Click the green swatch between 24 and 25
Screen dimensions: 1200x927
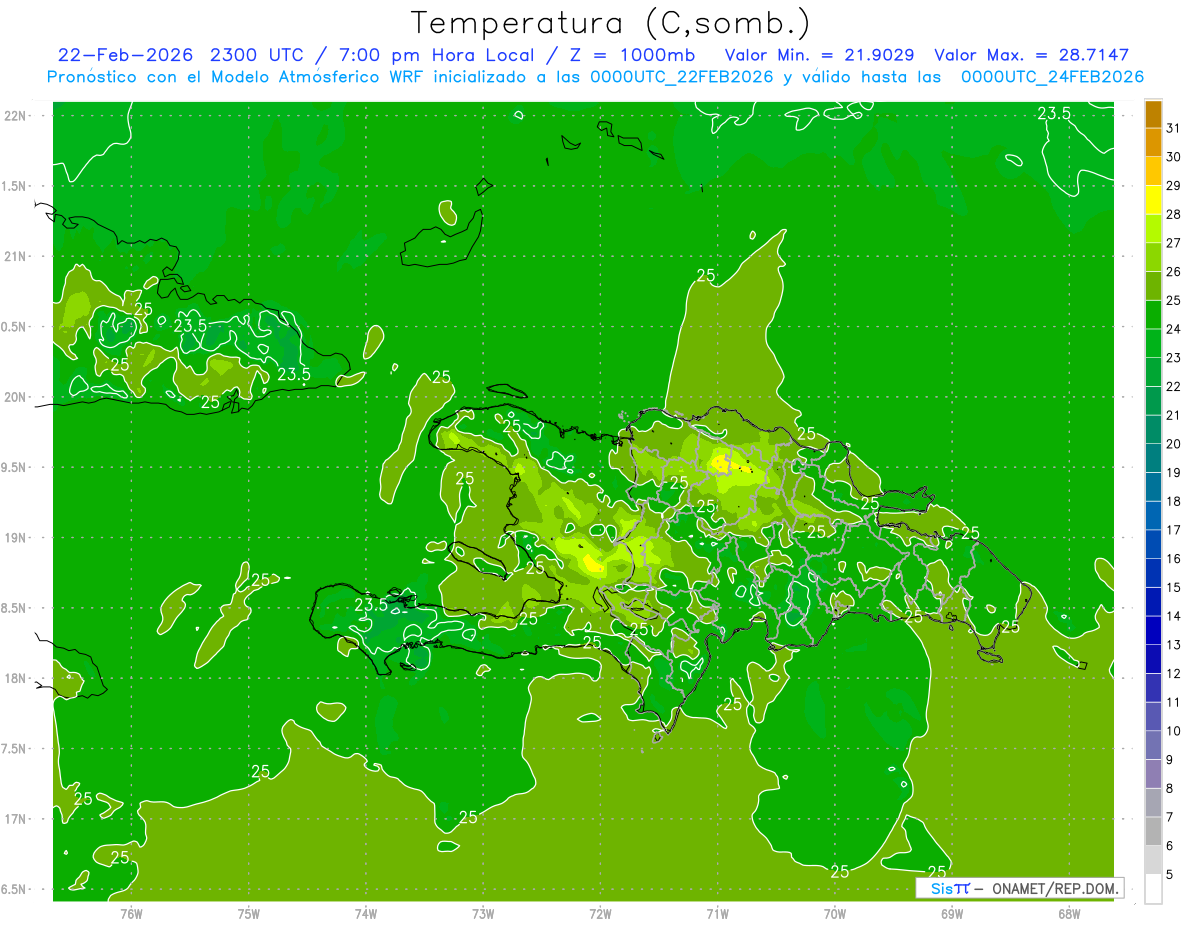click(x=1153, y=315)
